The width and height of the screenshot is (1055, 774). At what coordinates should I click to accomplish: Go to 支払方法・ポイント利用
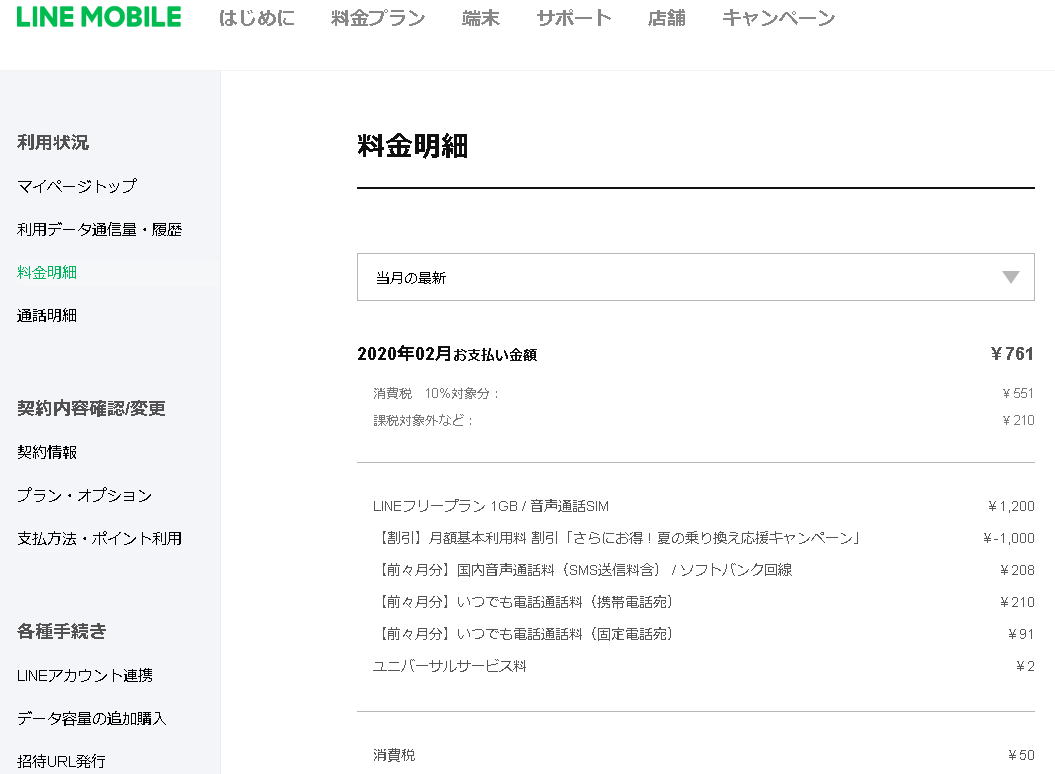click(100, 538)
